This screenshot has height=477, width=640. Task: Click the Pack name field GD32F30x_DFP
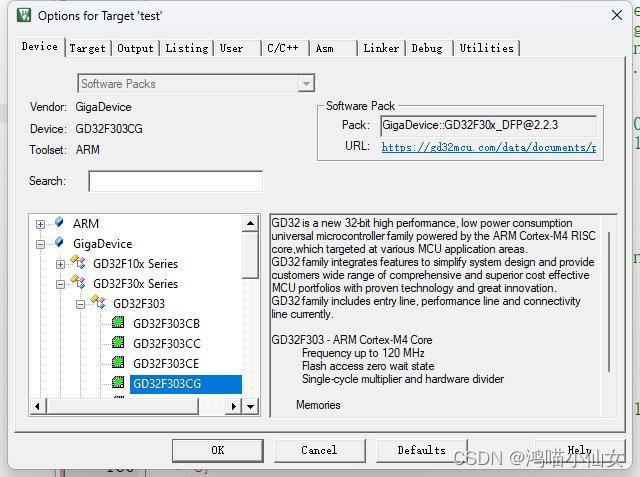coord(489,126)
